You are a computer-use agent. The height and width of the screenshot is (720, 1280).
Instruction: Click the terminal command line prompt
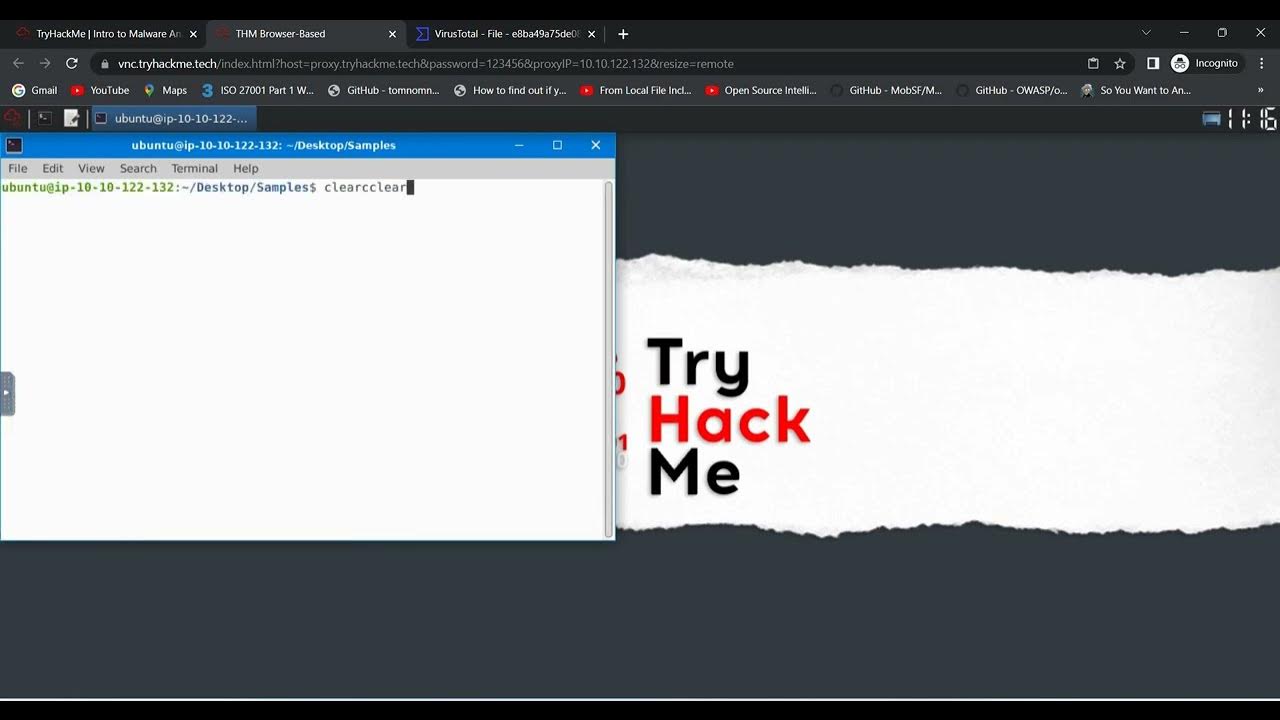pos(208,187)
